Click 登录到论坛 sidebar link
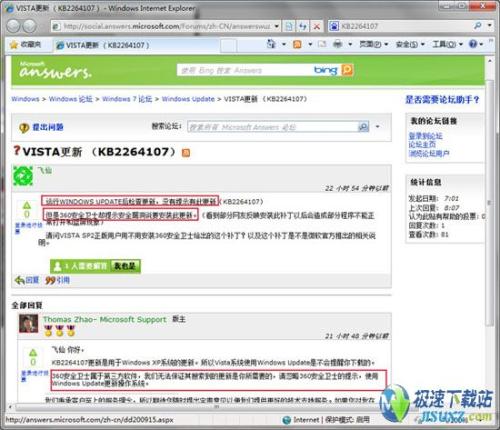Screen dimensions: 500x430 coord(426,136)
